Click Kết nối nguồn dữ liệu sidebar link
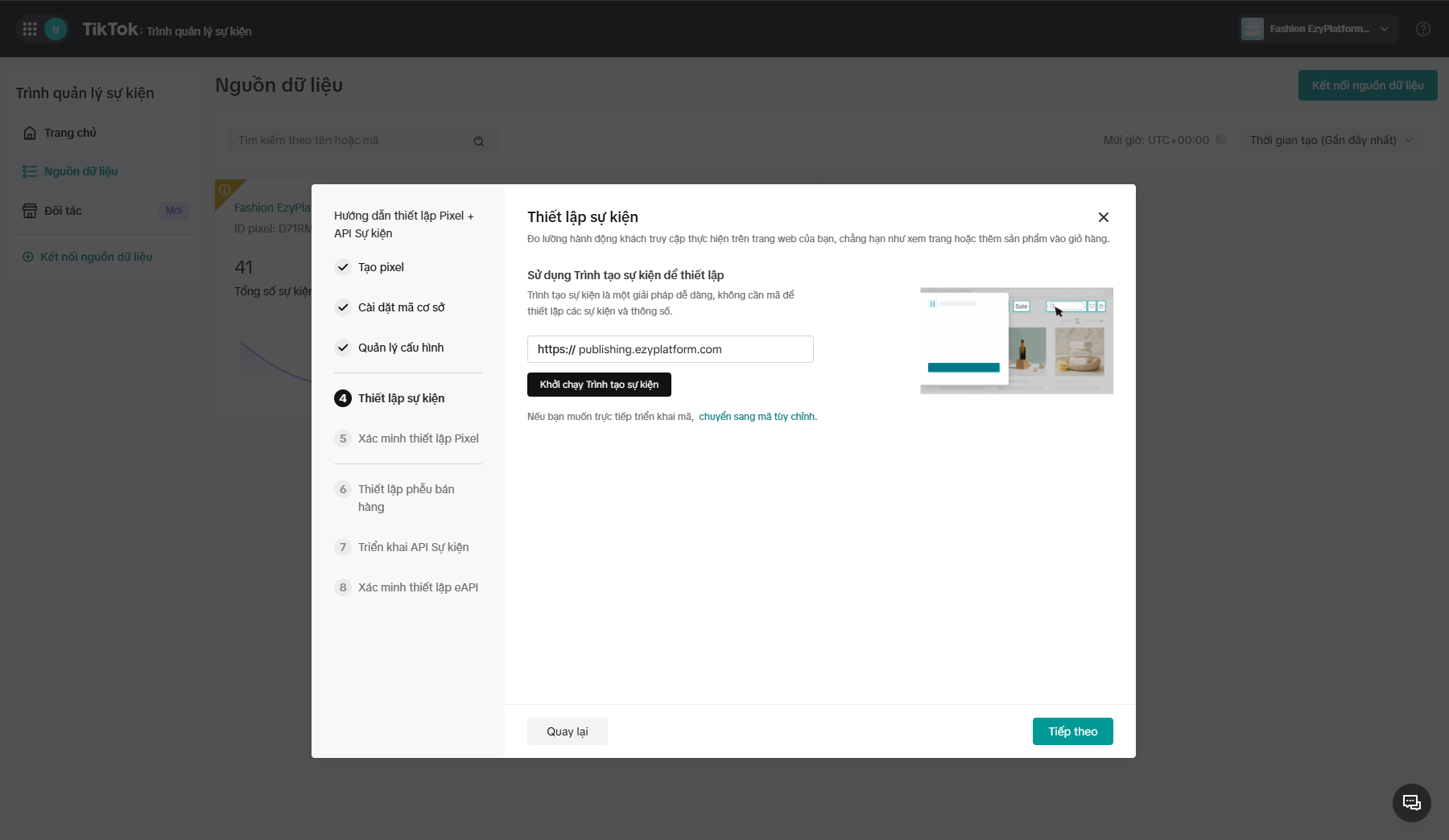This screenshot has height=840, width=1449. (x=96, y=257)
